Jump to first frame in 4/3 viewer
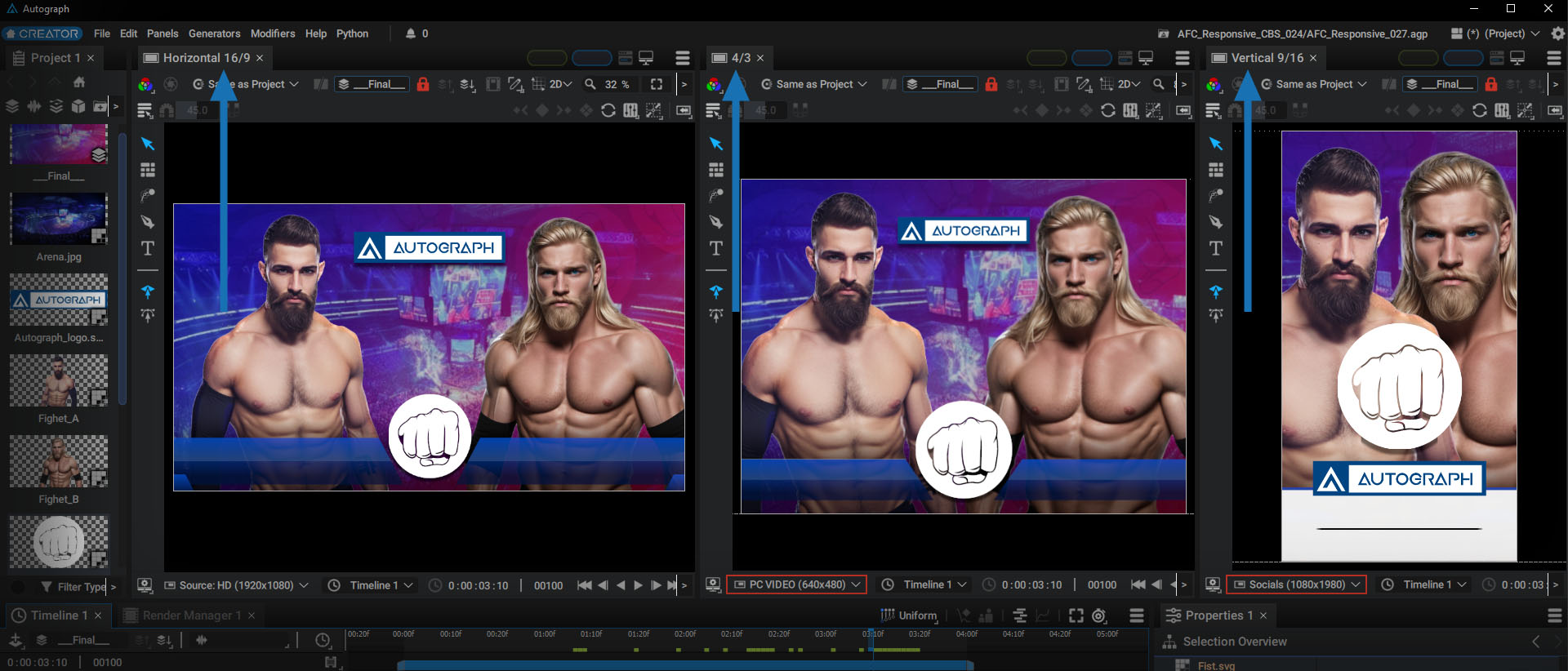The width and height of the screenshot is (1568, 671). 1138,584
